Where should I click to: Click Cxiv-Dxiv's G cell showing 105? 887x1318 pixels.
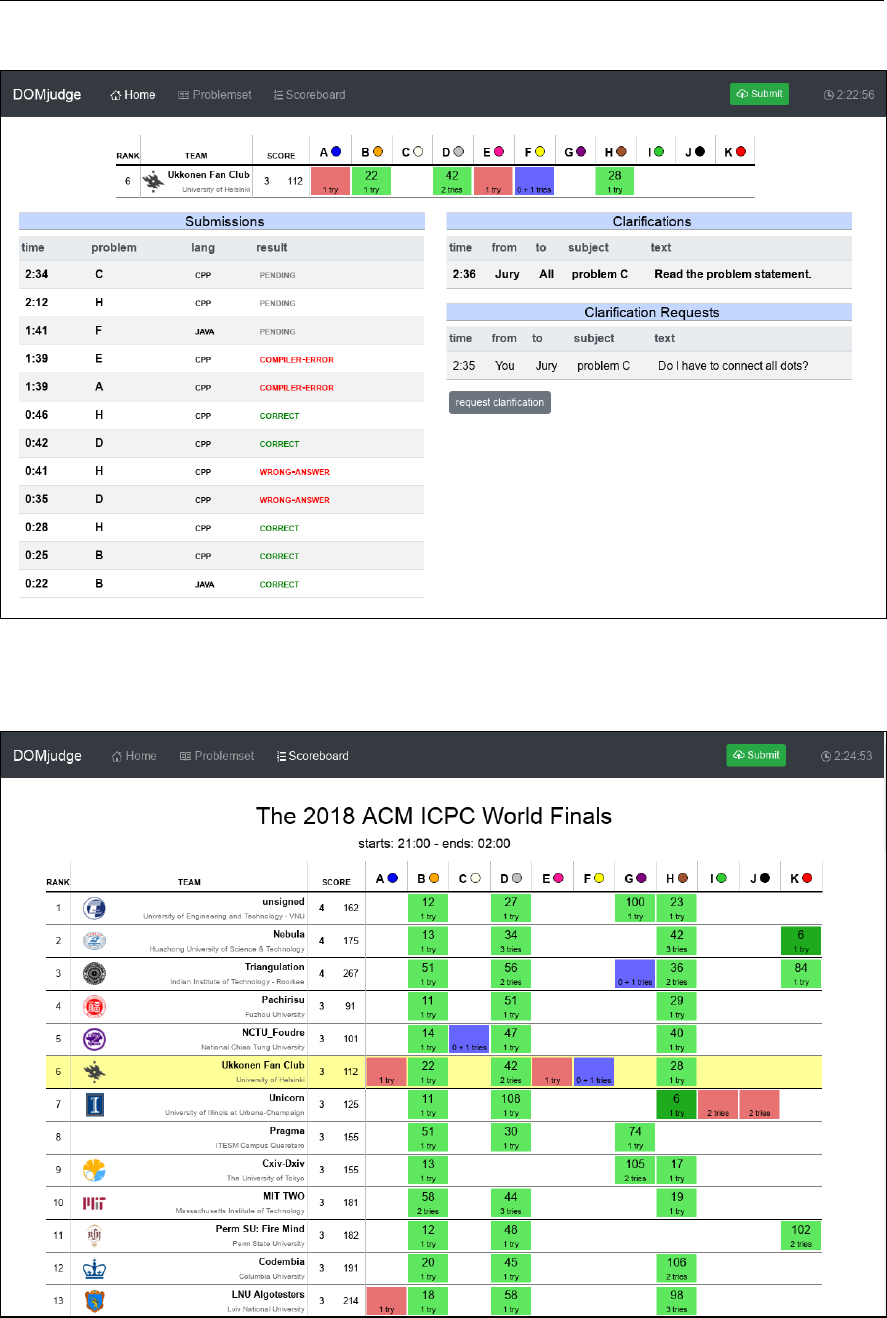(x=635, y=1171)
